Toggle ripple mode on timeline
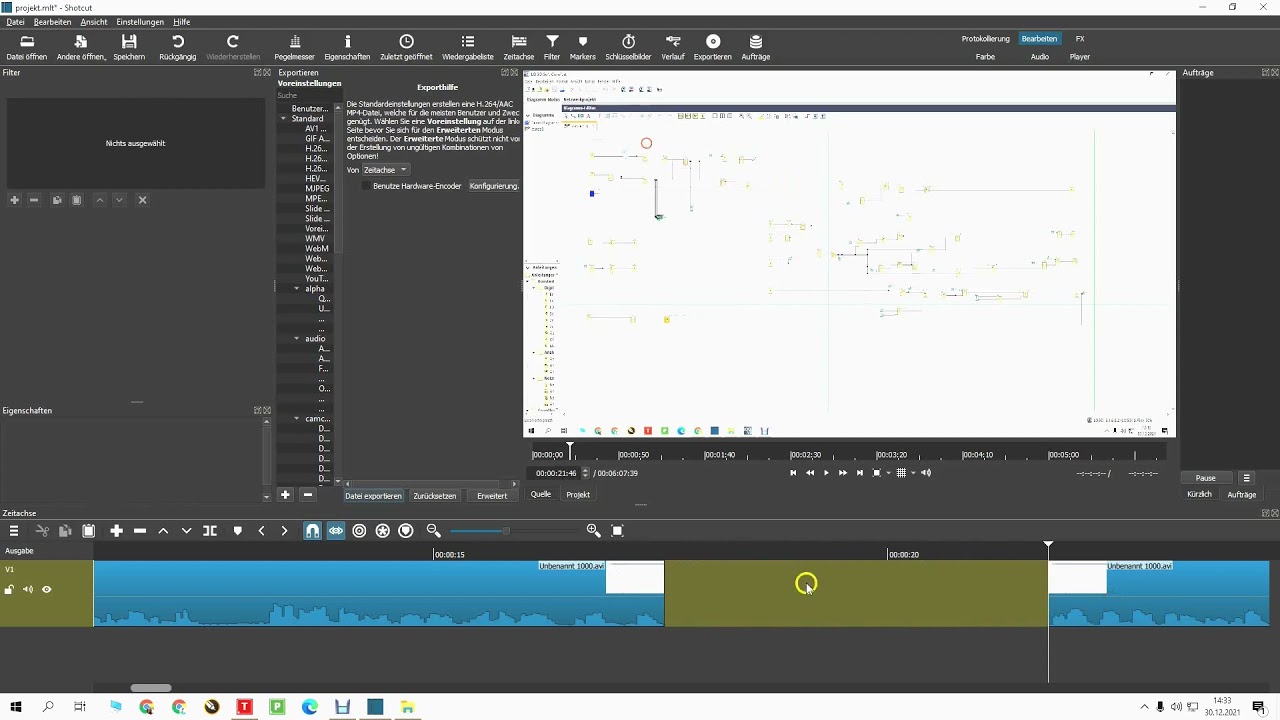The width and height of the screenshot is (1280, 720). click(x=359, y=531)
